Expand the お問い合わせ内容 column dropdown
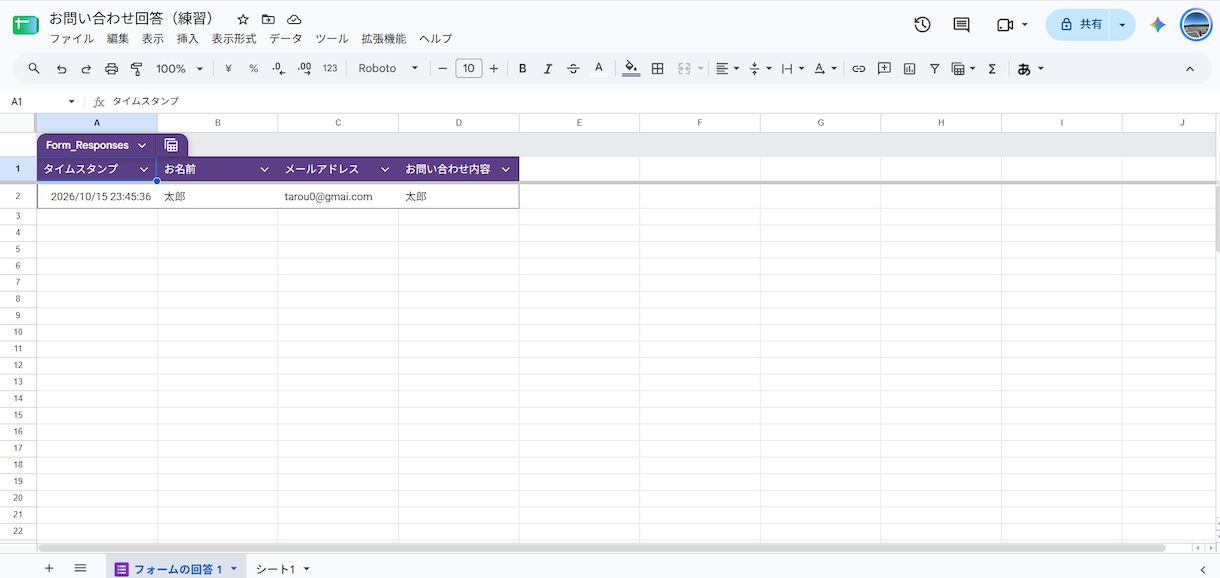 pyautogui.click(x=505, y=169)
